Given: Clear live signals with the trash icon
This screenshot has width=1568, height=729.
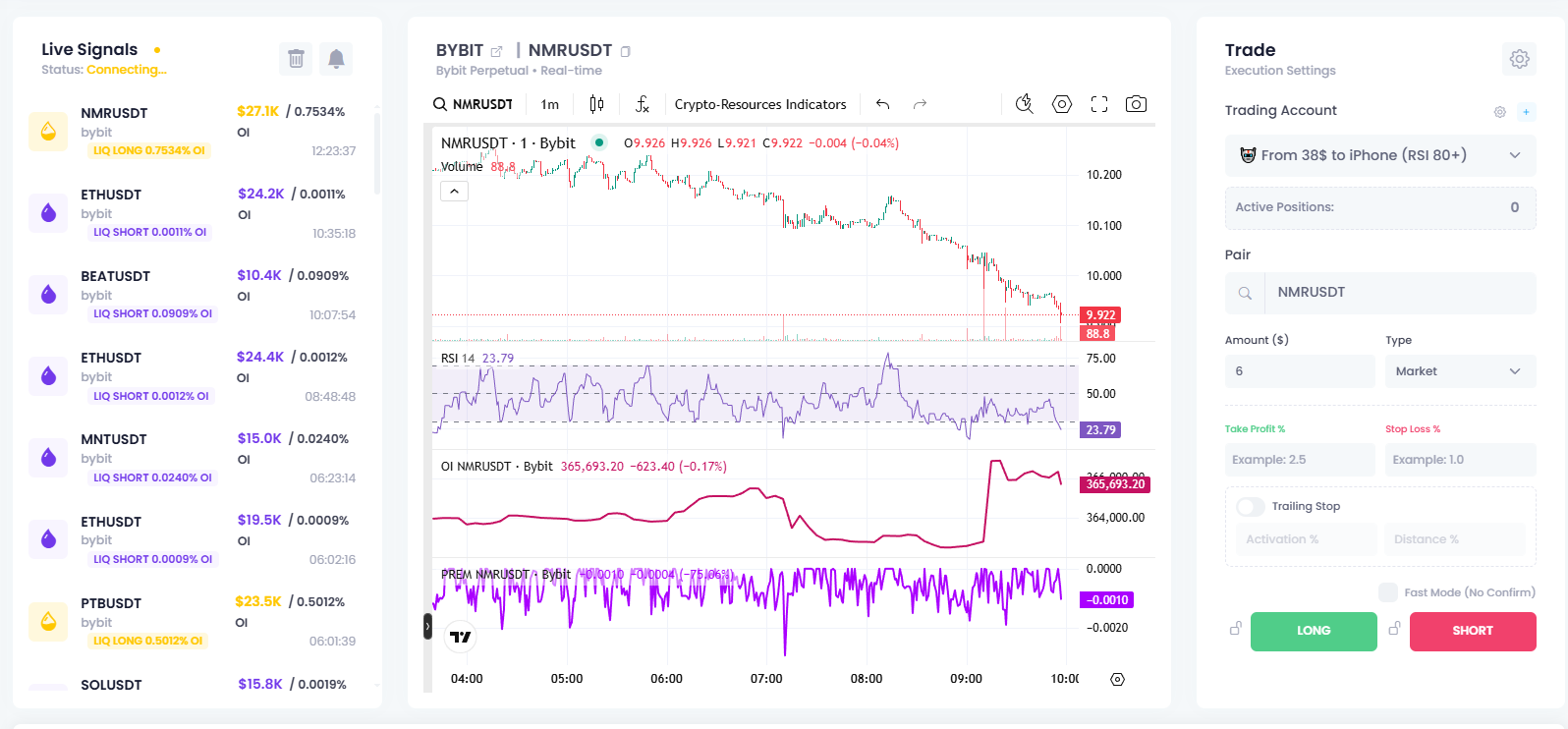Looking at the screenshot, I should (296, 59).
